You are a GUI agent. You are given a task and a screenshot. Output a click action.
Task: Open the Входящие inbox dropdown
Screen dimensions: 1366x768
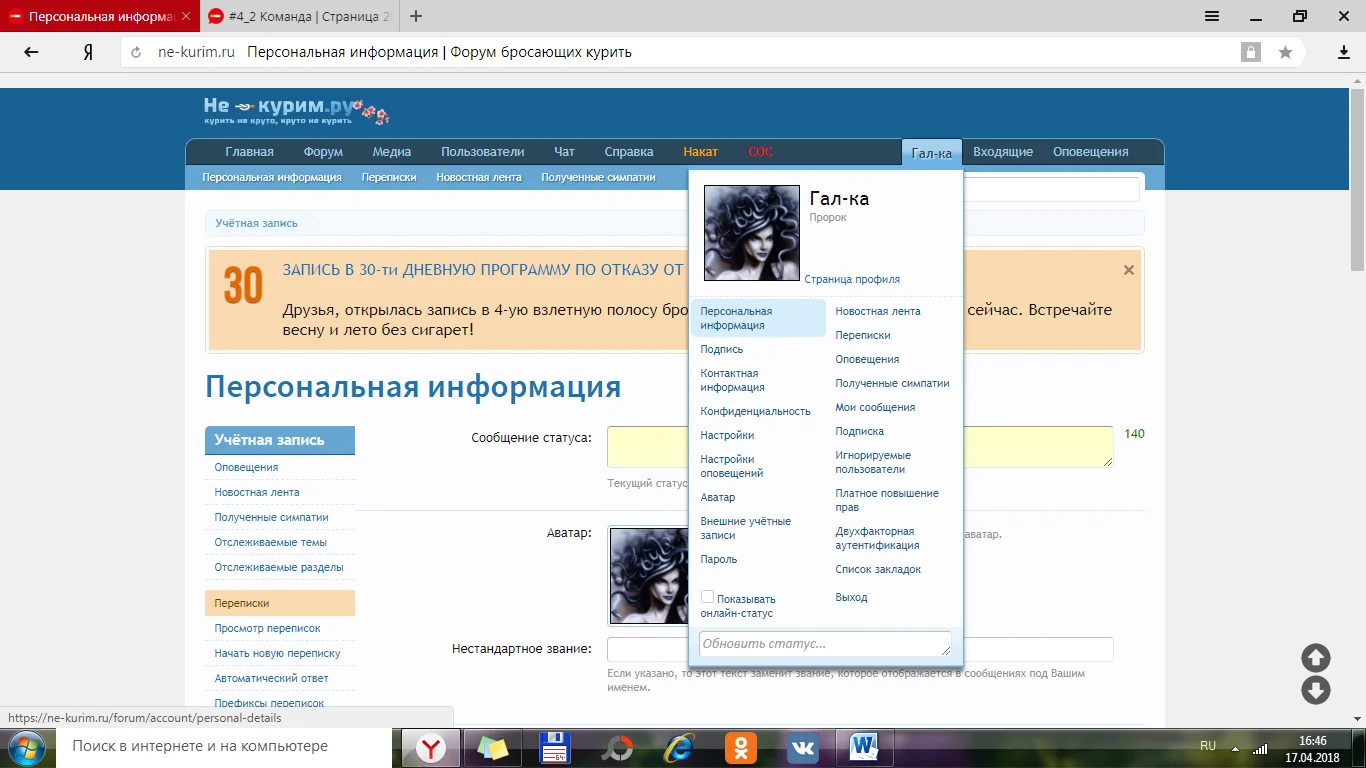click(x=1002, y=152)
